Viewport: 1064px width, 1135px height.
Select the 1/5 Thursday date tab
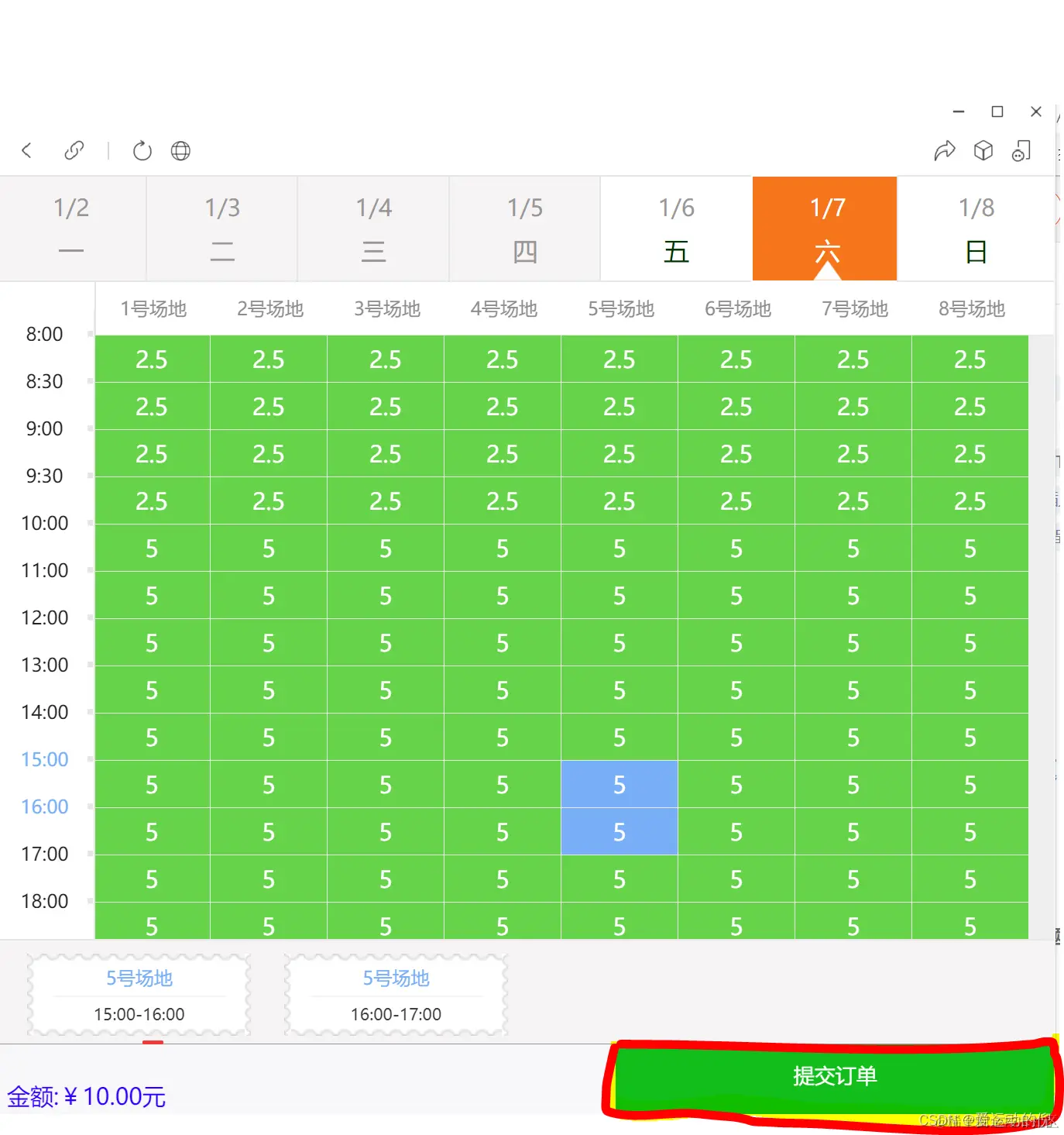point(525,229)
